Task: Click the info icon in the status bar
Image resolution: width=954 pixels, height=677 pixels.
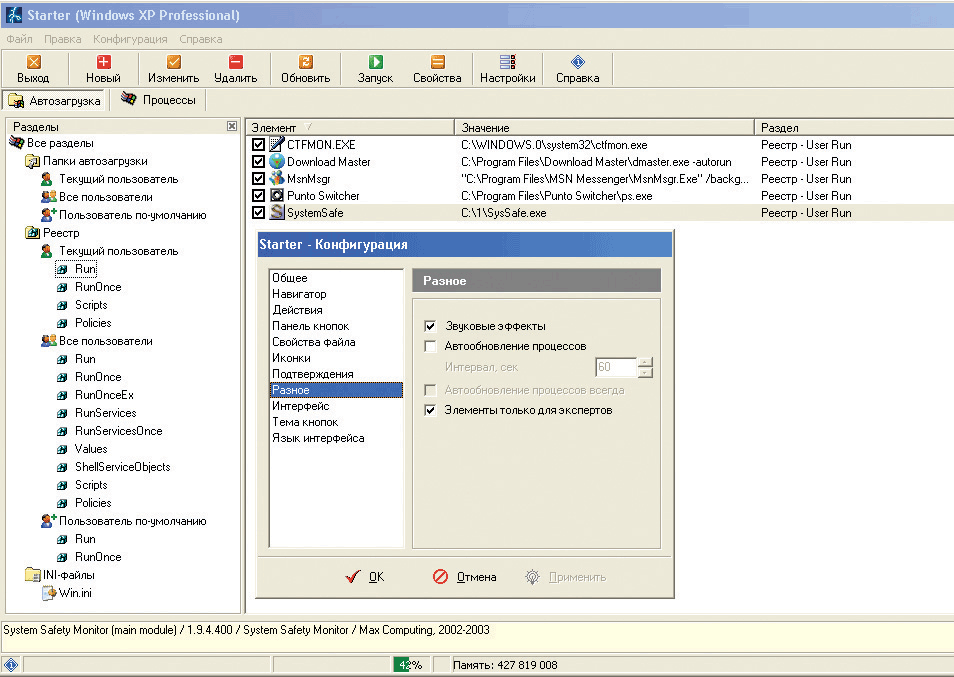Action: coord(11,665)
